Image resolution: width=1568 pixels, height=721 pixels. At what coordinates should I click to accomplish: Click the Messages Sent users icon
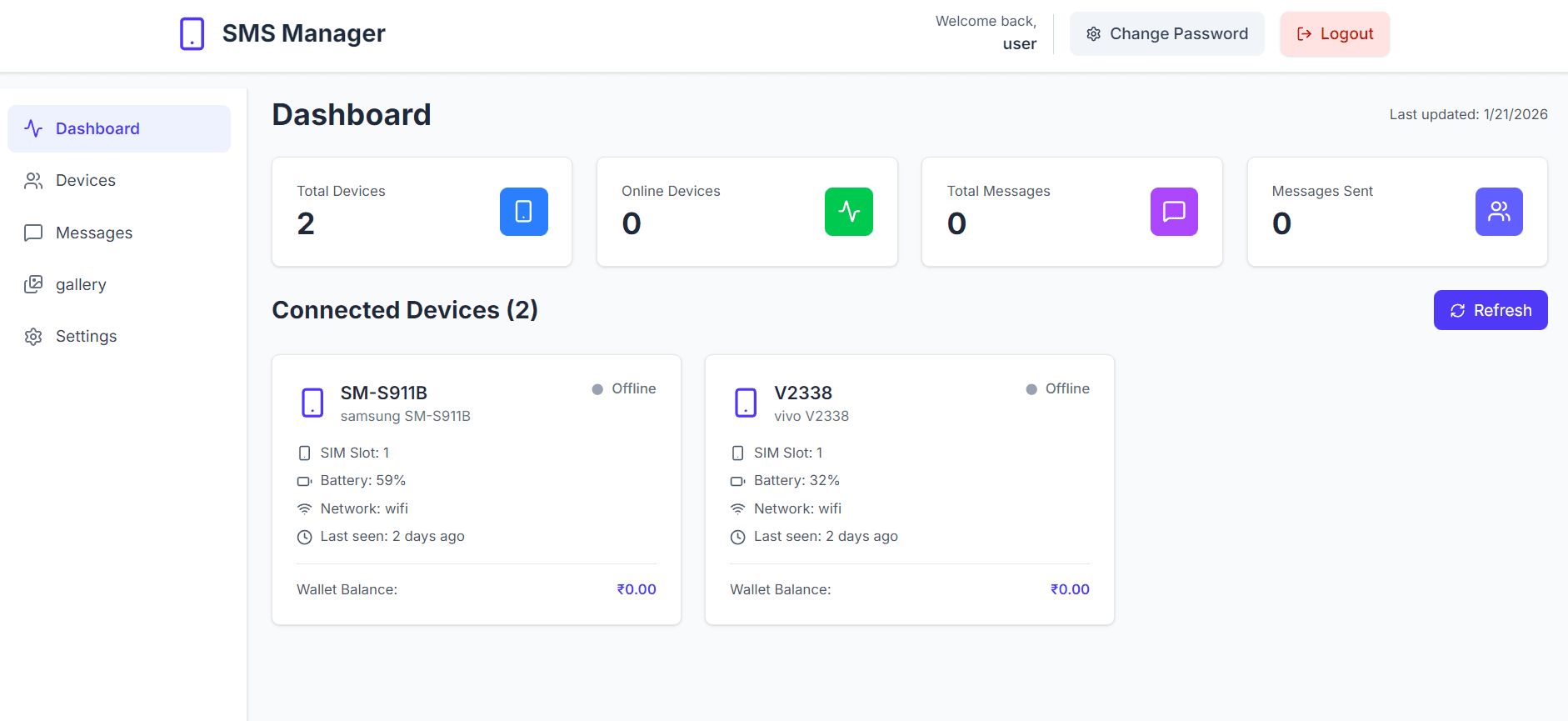click(x=1498, y=212)
